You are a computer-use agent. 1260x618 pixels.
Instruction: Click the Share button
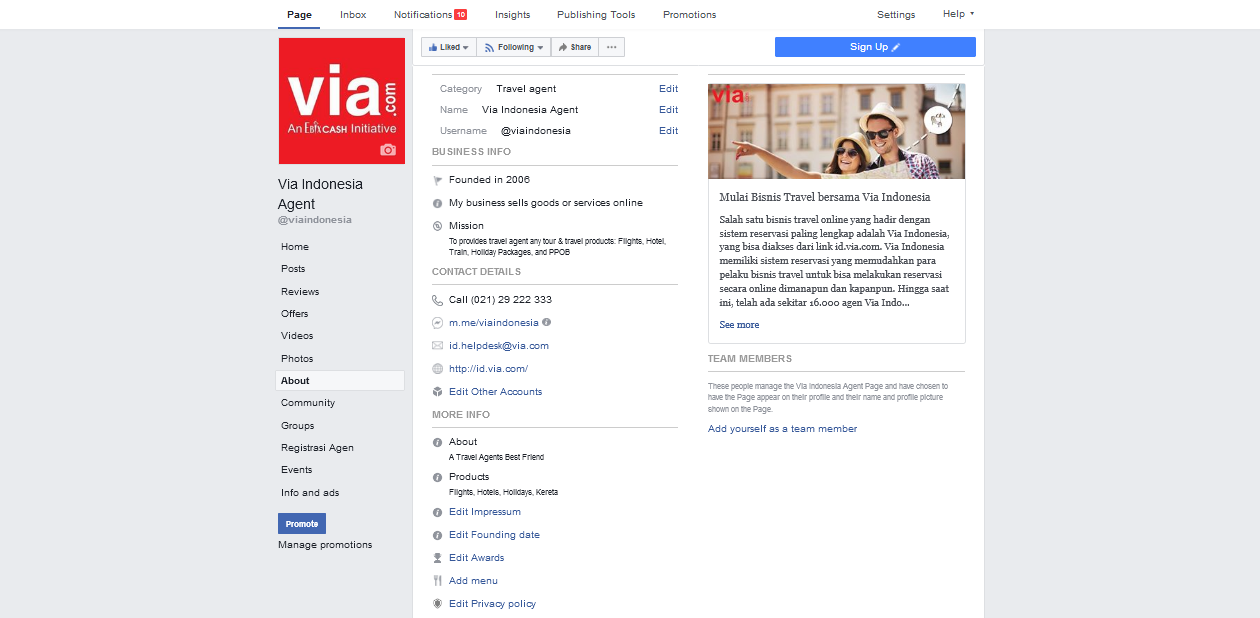pos(574,47)
